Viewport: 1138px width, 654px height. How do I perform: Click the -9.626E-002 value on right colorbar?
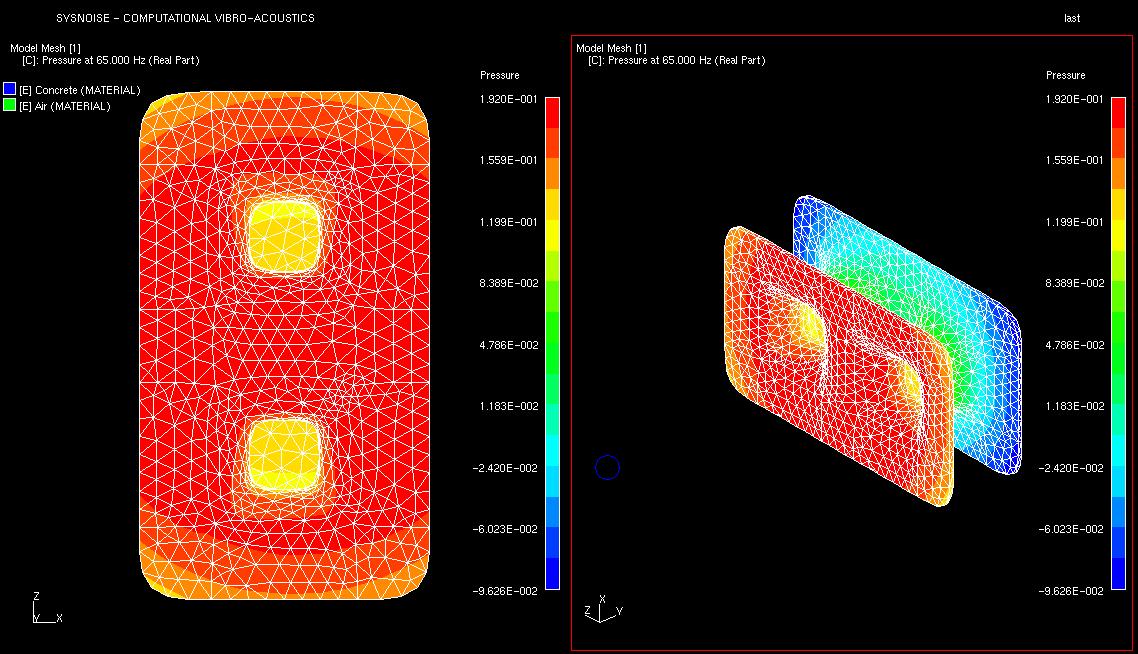[1071, 591]
